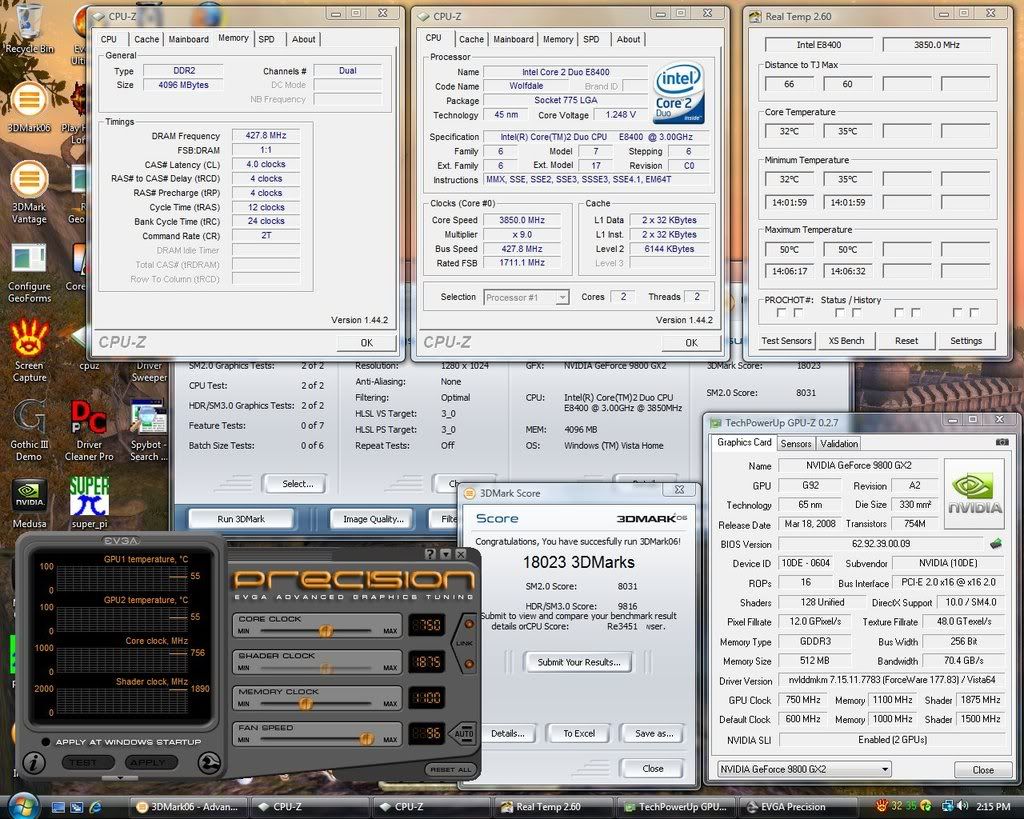Click the EVGA Precision info icon

click(x=33, y=762)
